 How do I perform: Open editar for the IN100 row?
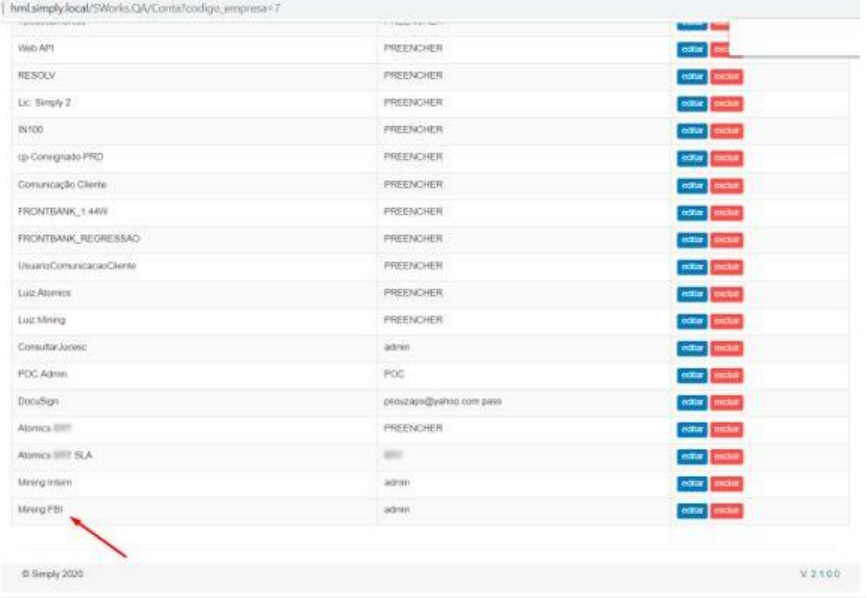point(692,131)
